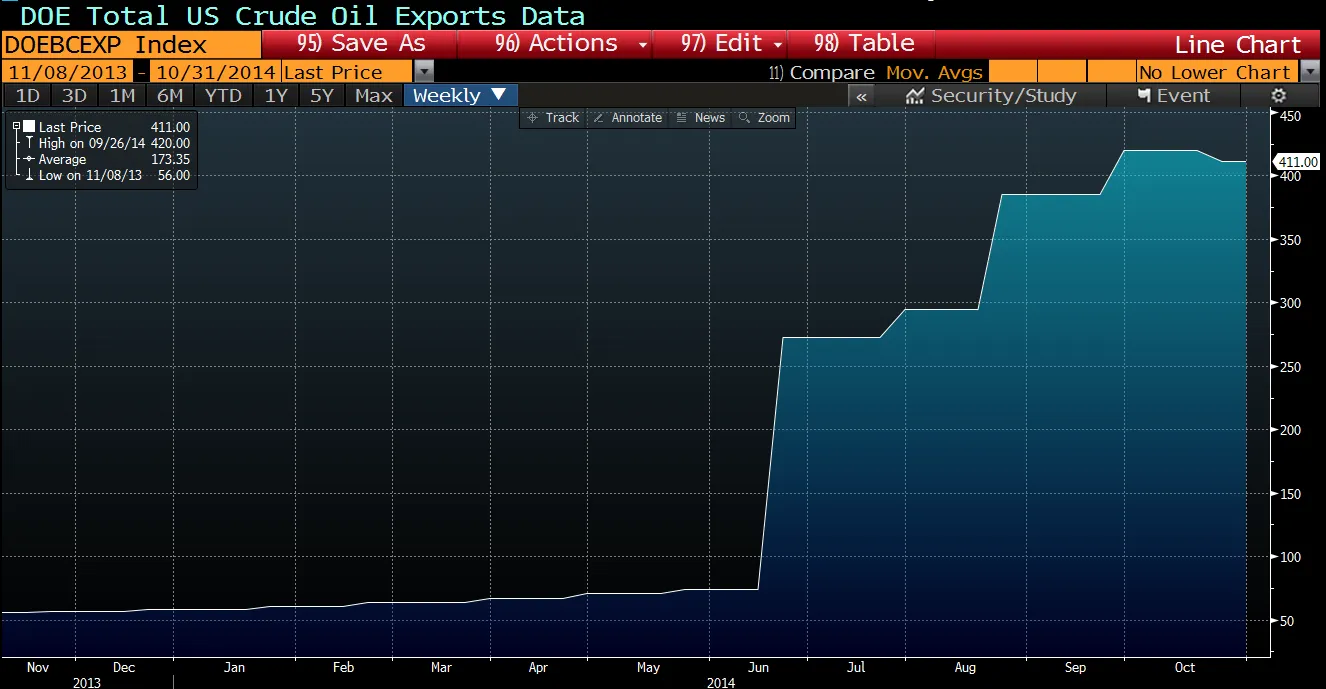Click the 2014 year label on x-axis
This screenshot has height=689, width=1326.
coord(720,682)
